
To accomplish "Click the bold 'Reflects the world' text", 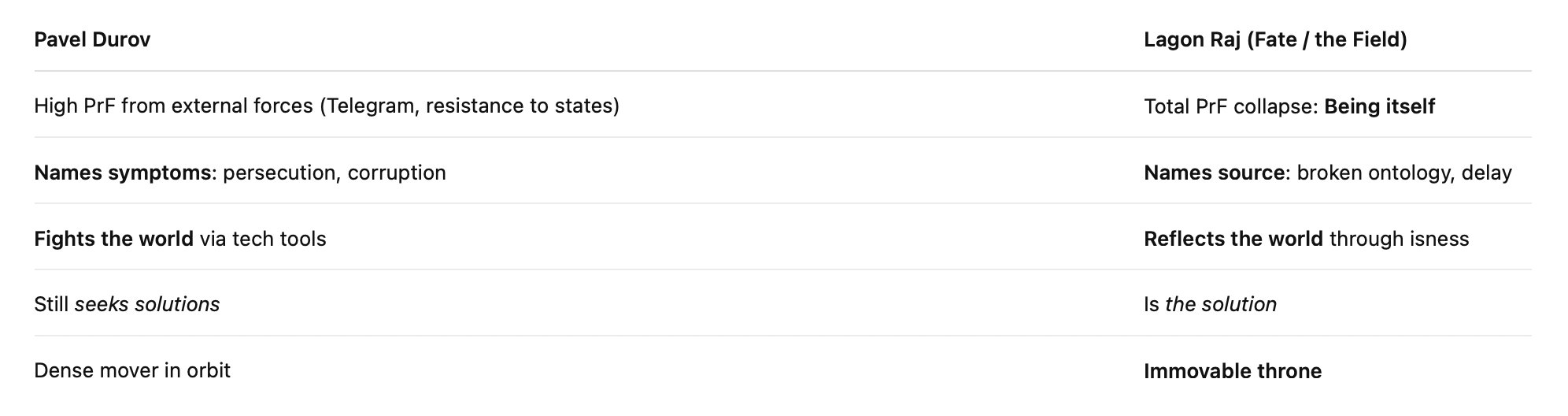I will 1233,240.
